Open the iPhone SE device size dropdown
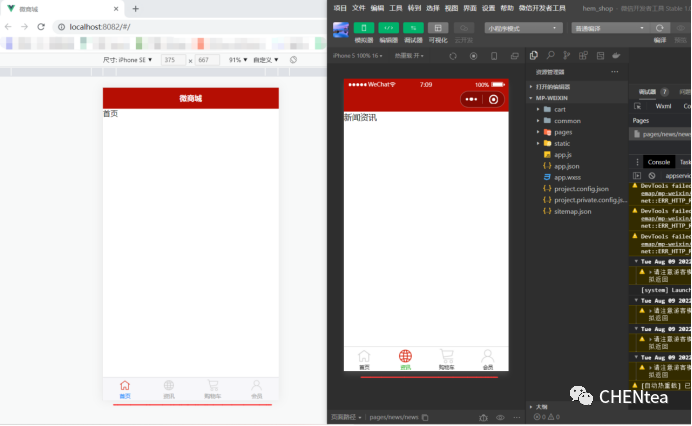692x426 pixels. click(129, 60)
